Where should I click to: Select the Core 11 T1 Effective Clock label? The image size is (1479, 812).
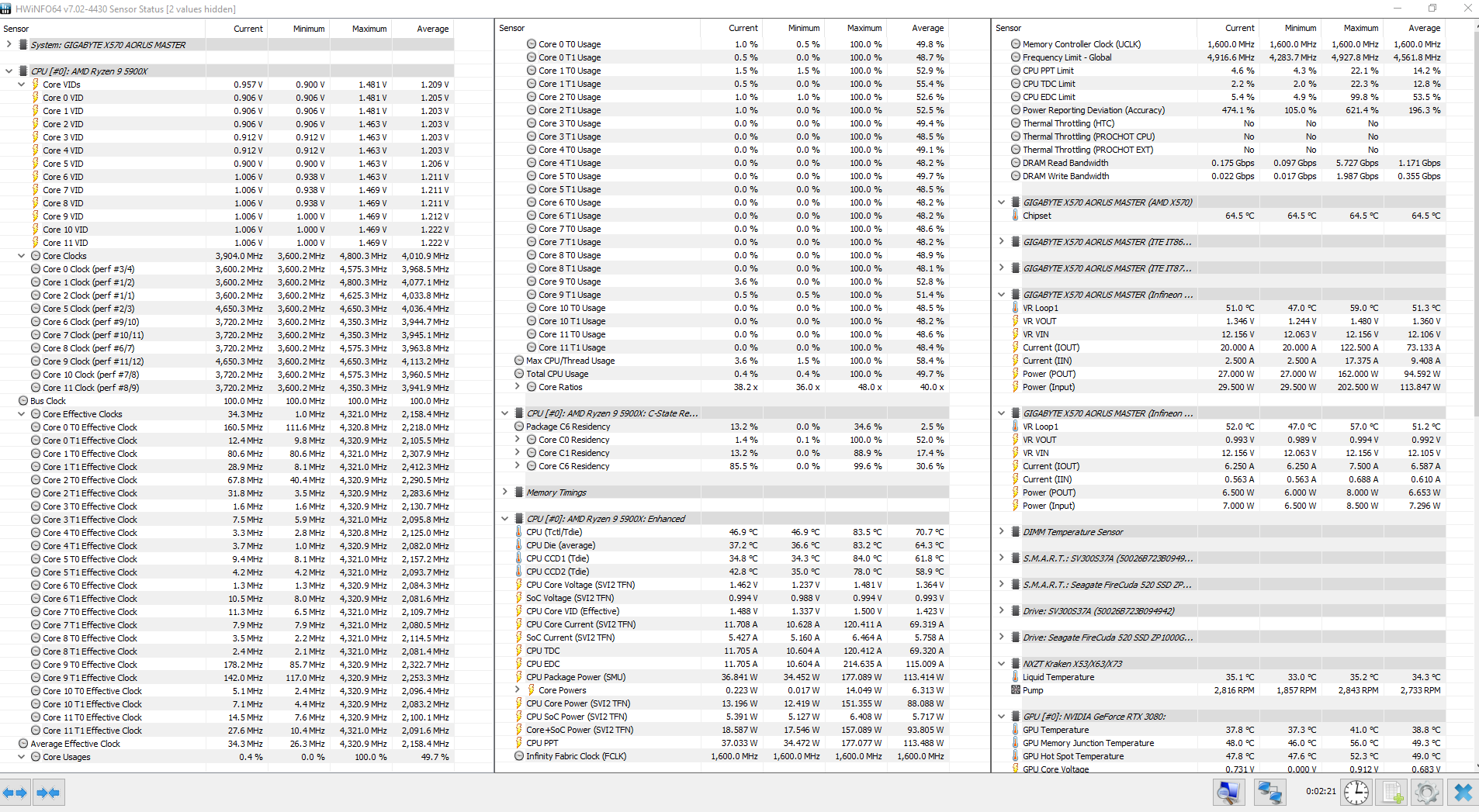coord(92,731)
